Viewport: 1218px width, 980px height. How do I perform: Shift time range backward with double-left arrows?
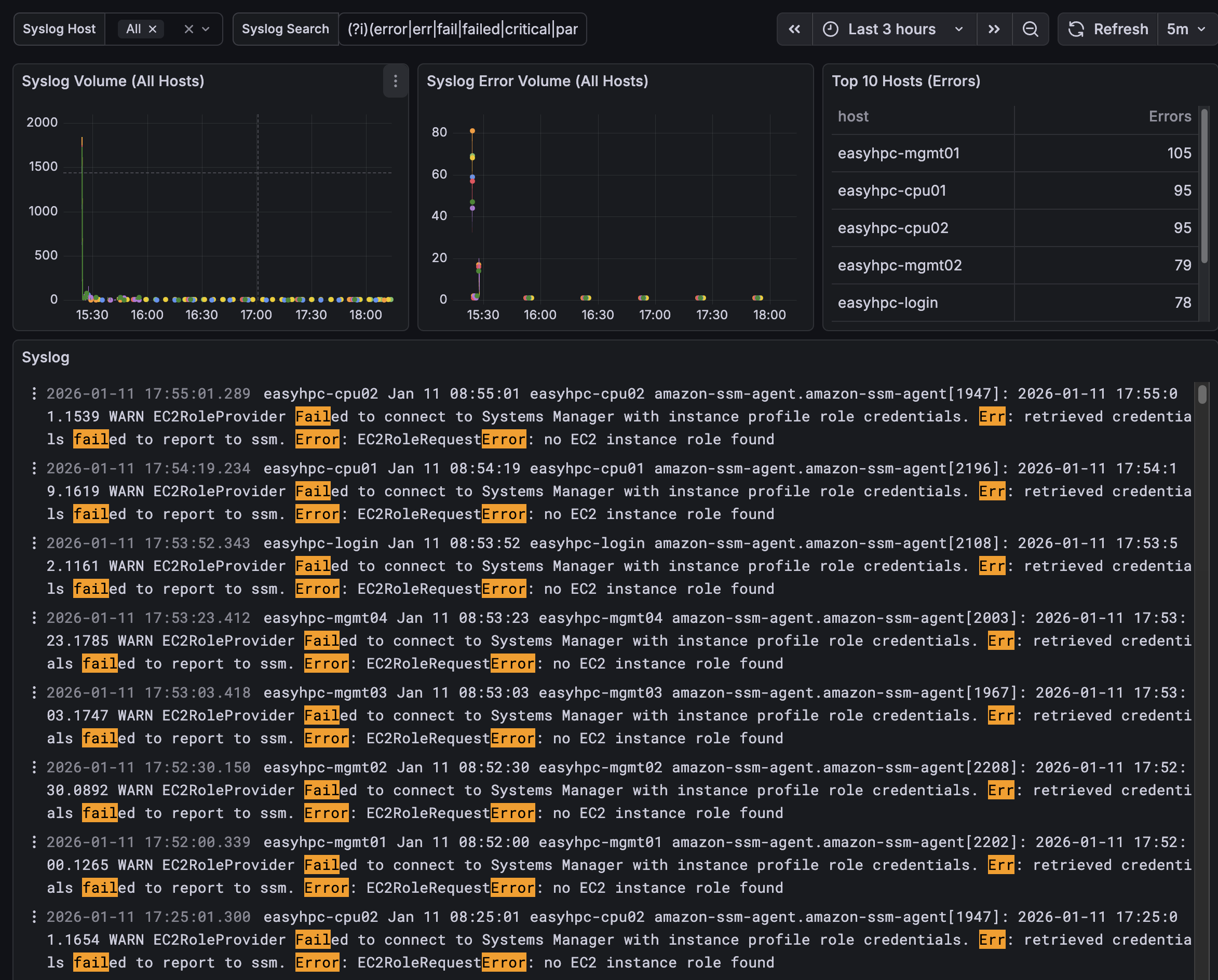click(x=794, y=30)
